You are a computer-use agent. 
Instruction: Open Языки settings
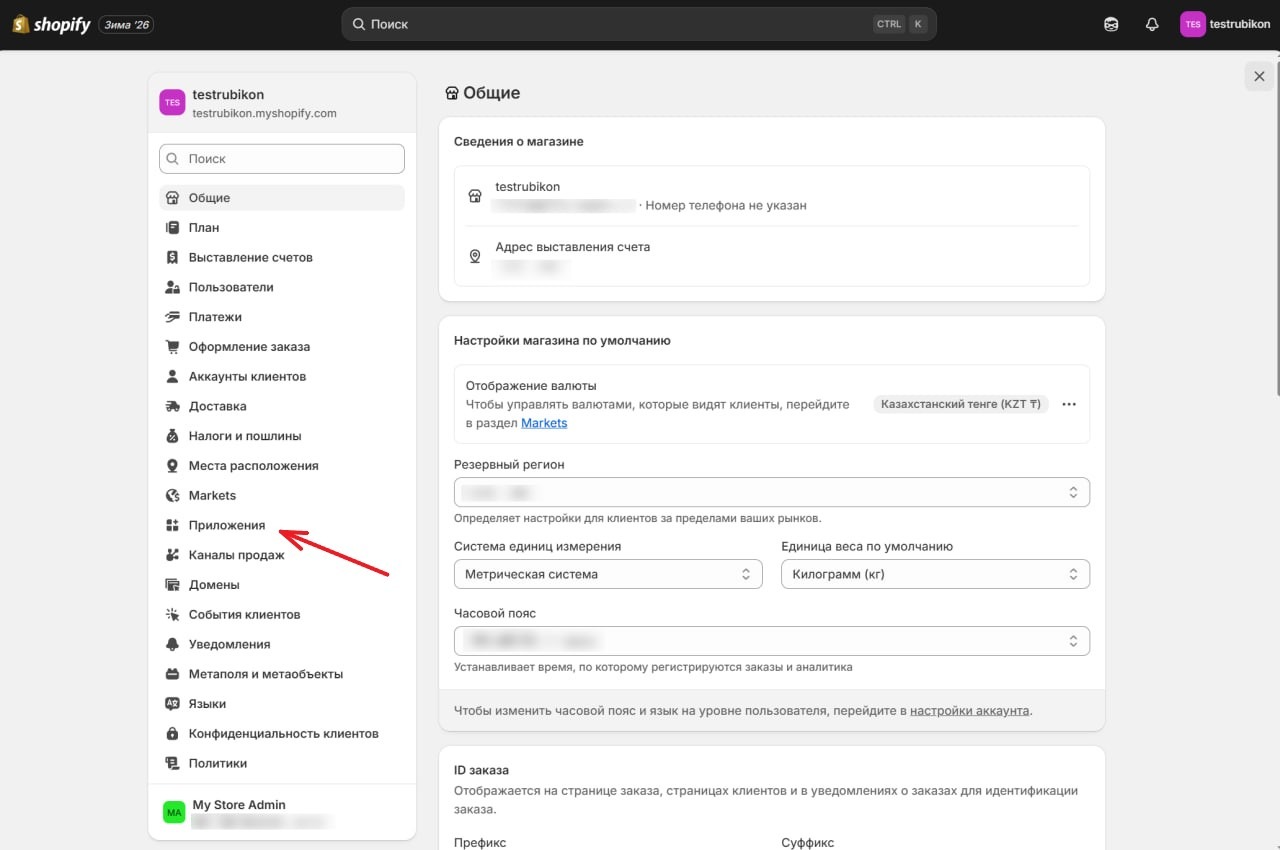282,704
